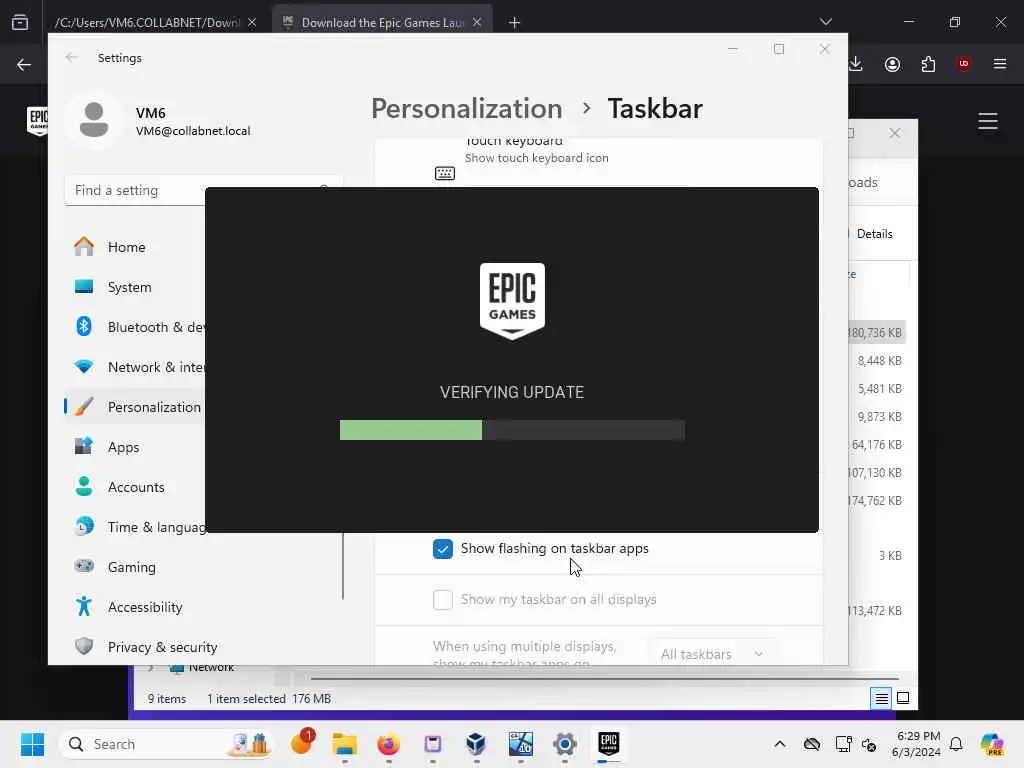This screenshot has height=768, width=1024.
Task: Open VirtualBox from the taskbar
Action: pos(476,744)
